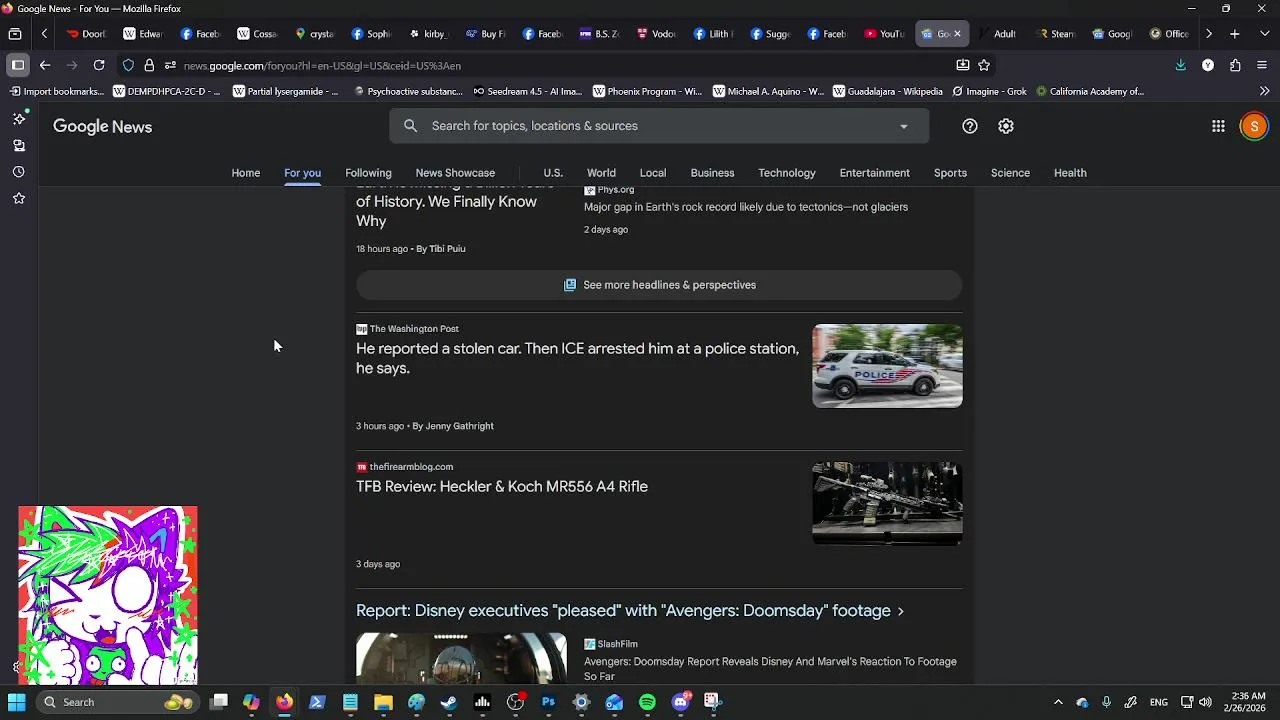Open the Firefox Downloads panel
Screen dimensions: 1280x720
1181,65
